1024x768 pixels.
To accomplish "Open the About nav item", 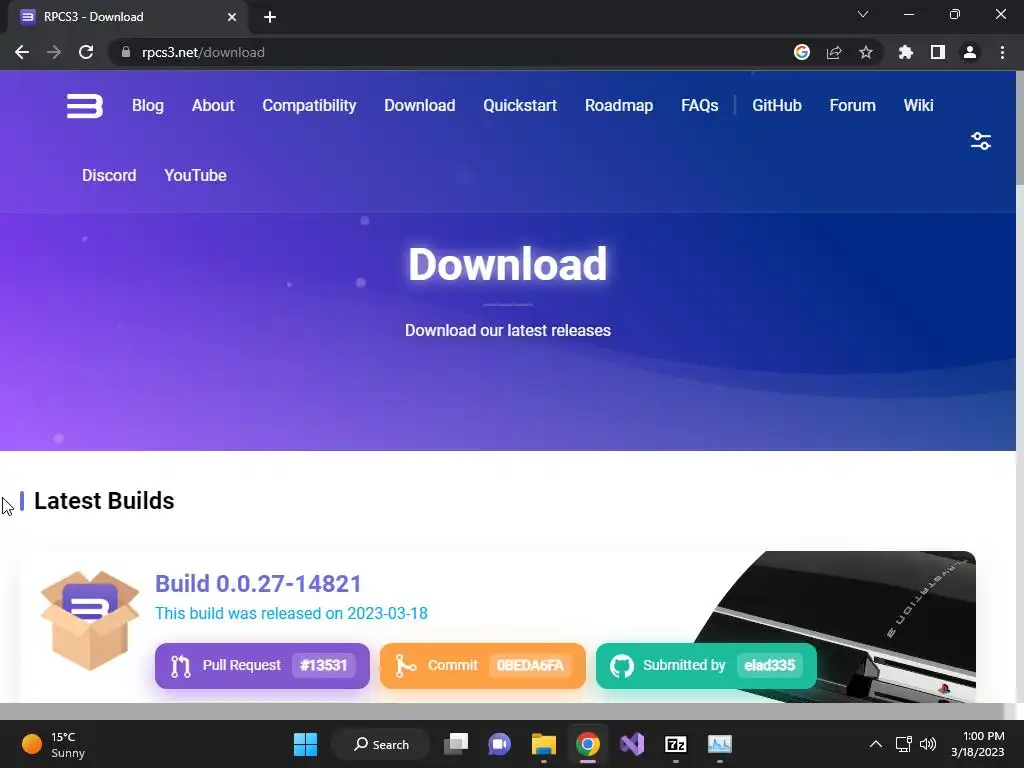I will pos(213,106).
